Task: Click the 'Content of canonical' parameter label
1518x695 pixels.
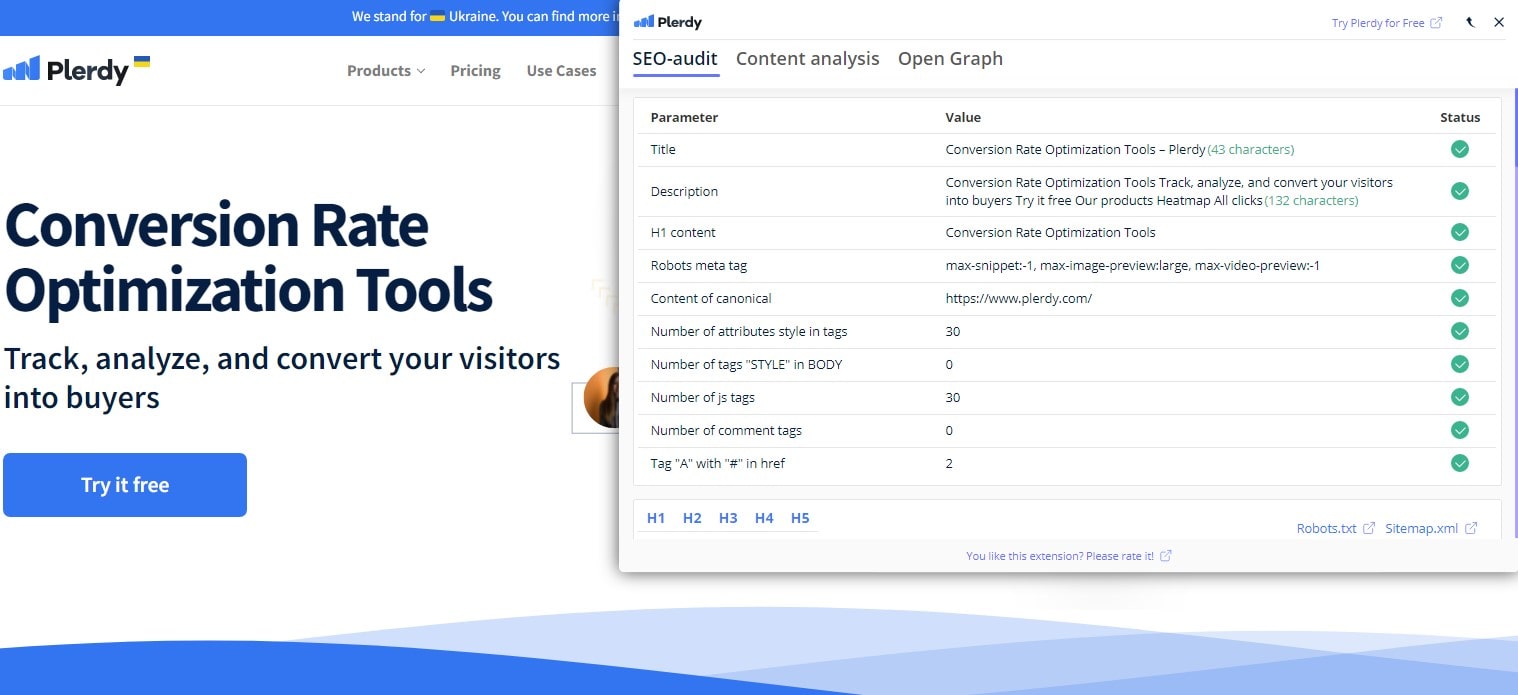Action: (711, 298)
